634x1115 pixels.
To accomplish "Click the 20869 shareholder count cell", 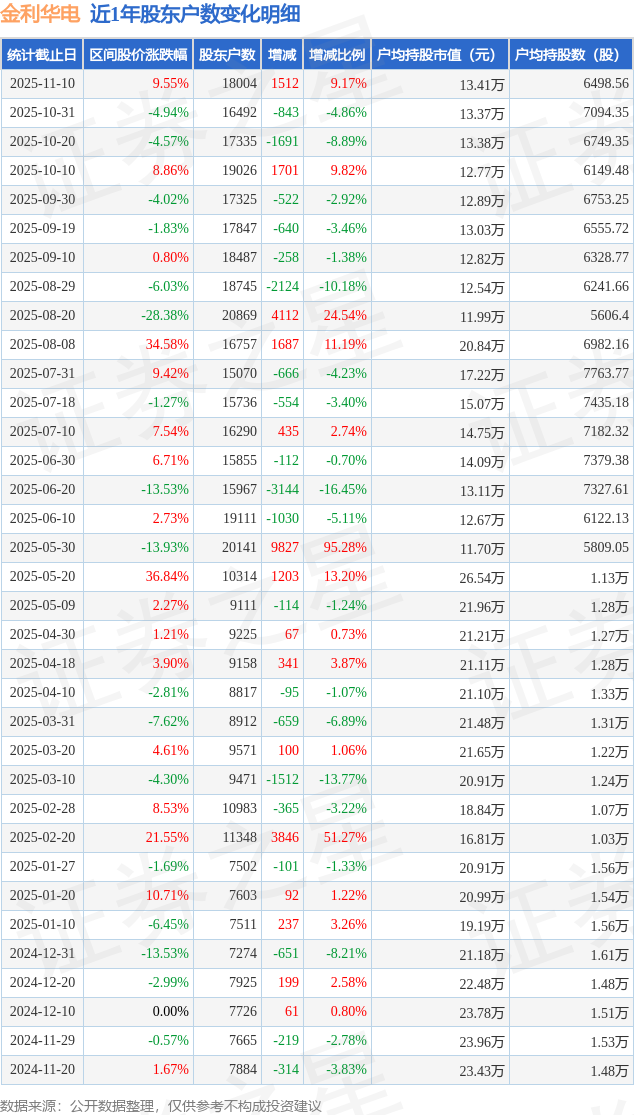I will coord(239,316).
